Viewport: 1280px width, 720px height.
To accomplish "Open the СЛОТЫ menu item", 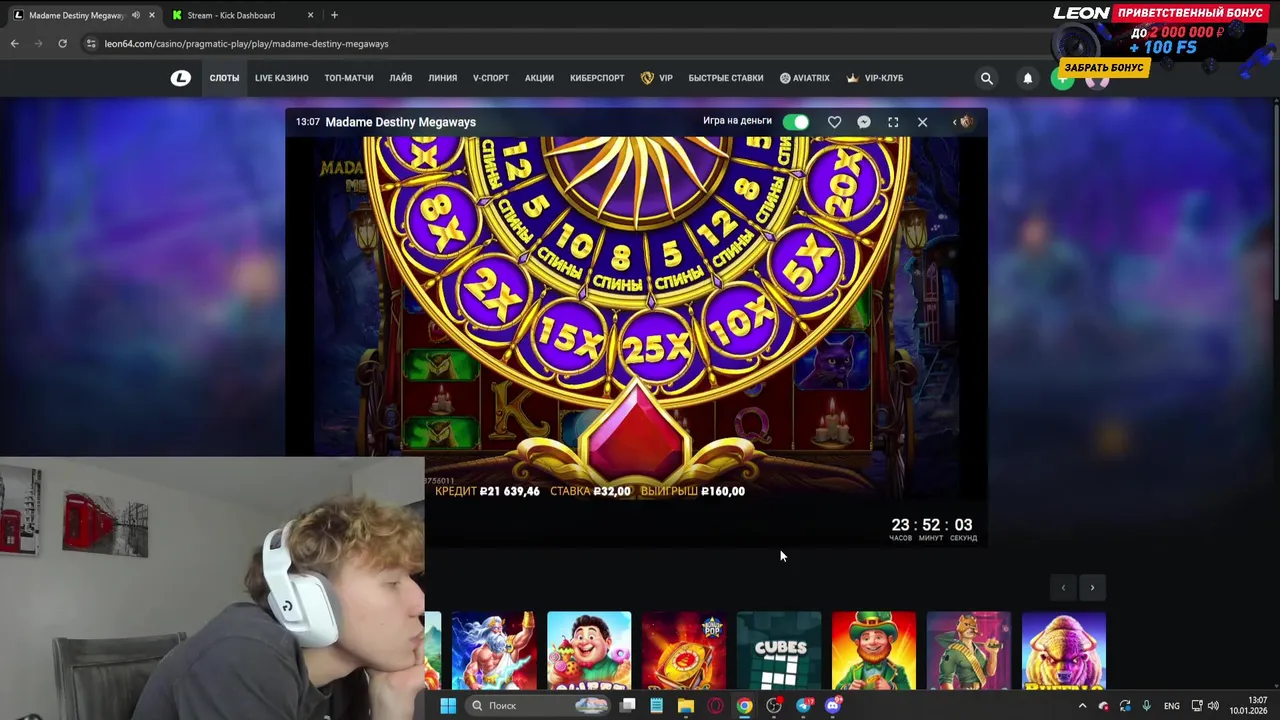I will click(224, 78).
